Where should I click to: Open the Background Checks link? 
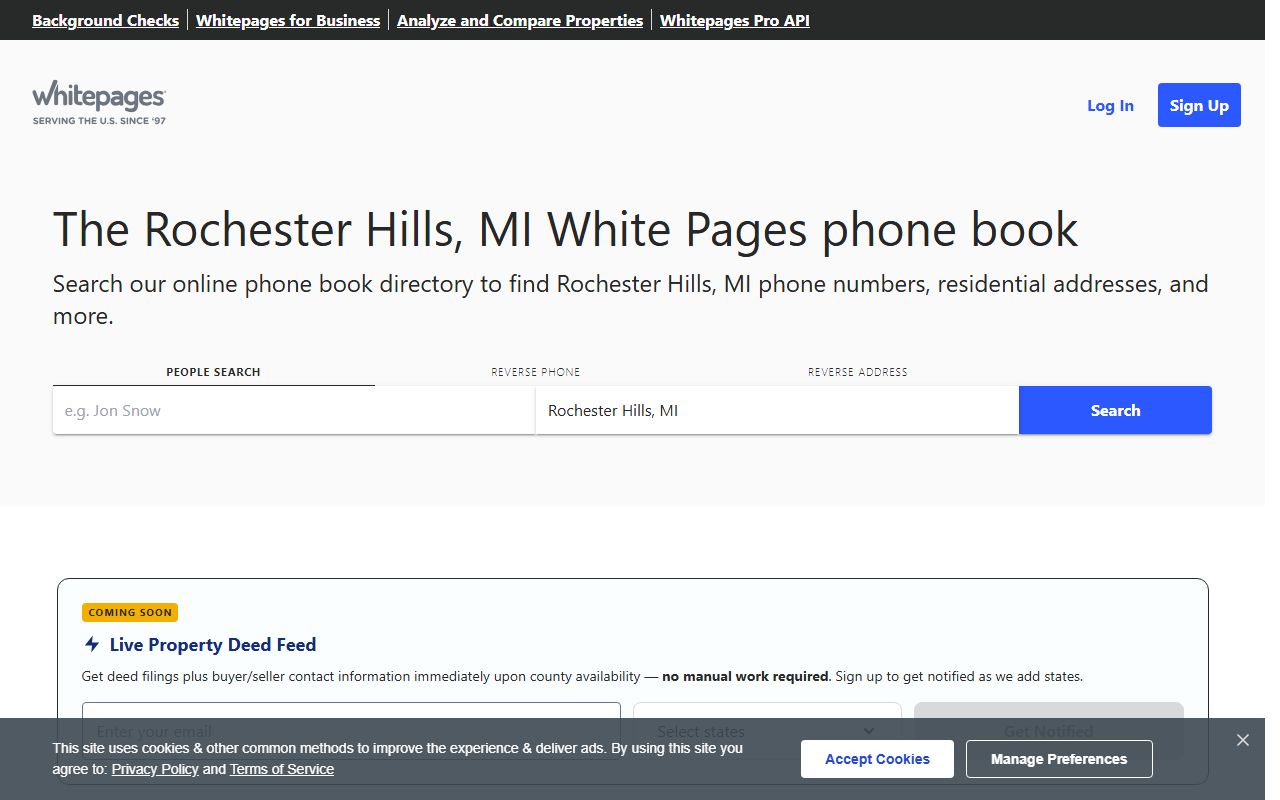click(105, 20)
